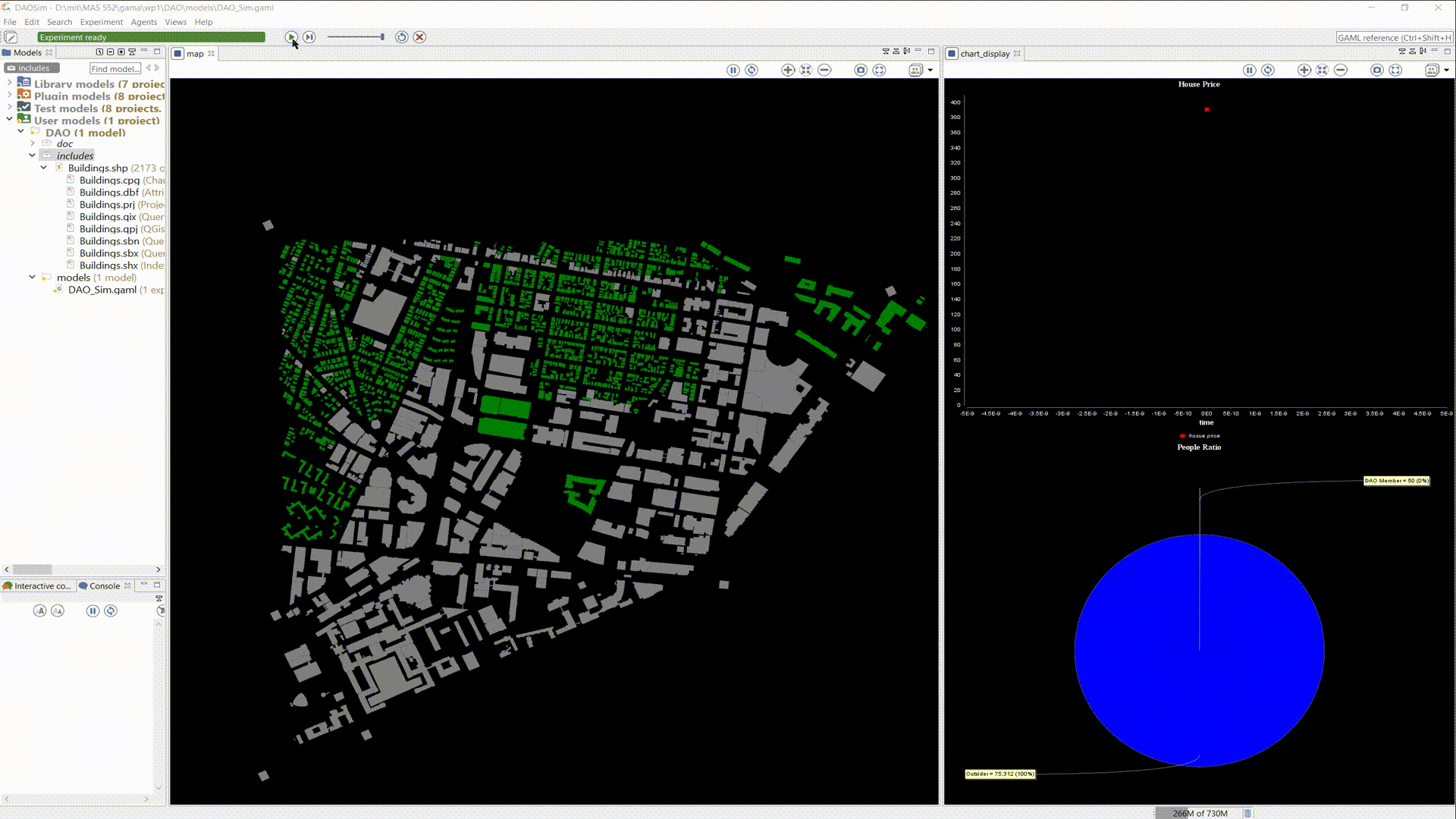
Task: Collapse the Buildings.shp file node
Action: point(43,168)
